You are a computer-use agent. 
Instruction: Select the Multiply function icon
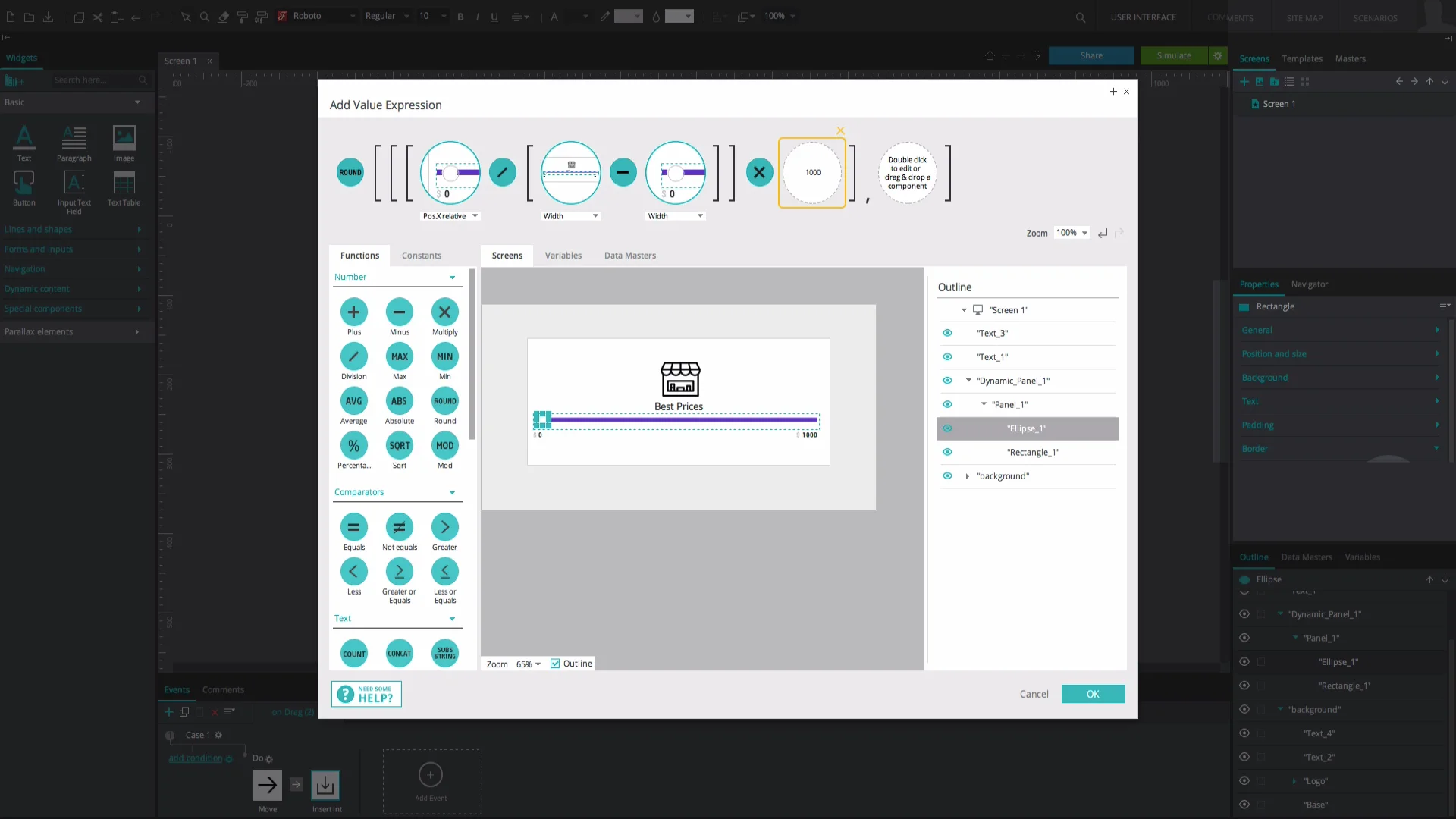pos(444,312)
